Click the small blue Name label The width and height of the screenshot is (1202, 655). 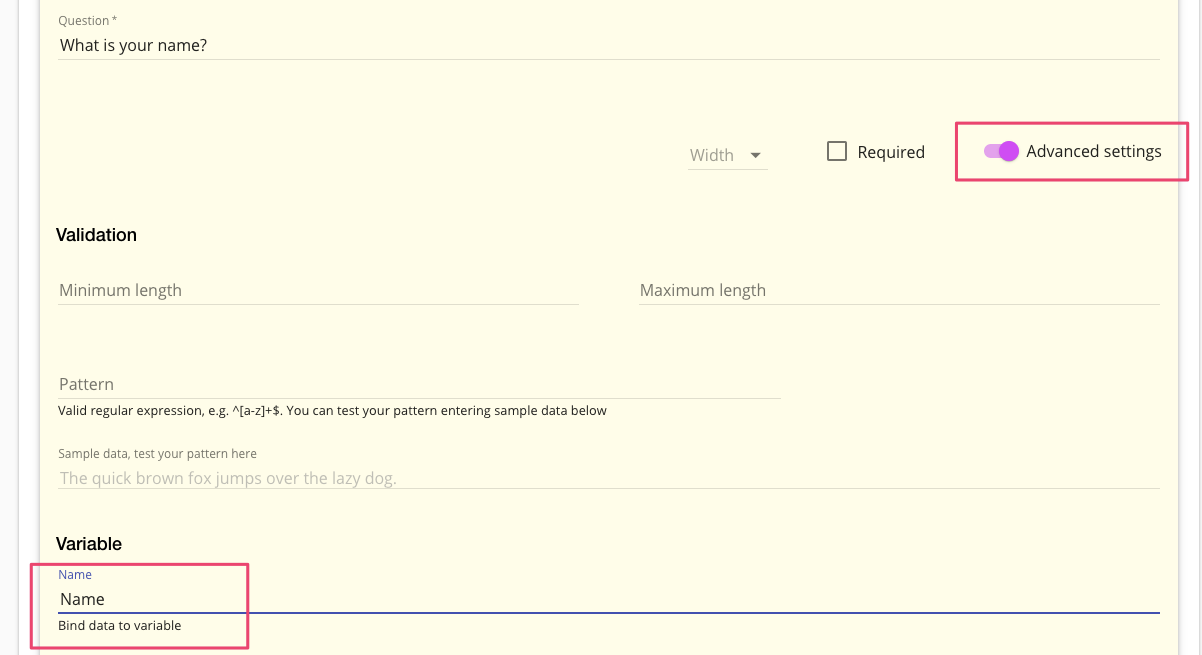75,575
